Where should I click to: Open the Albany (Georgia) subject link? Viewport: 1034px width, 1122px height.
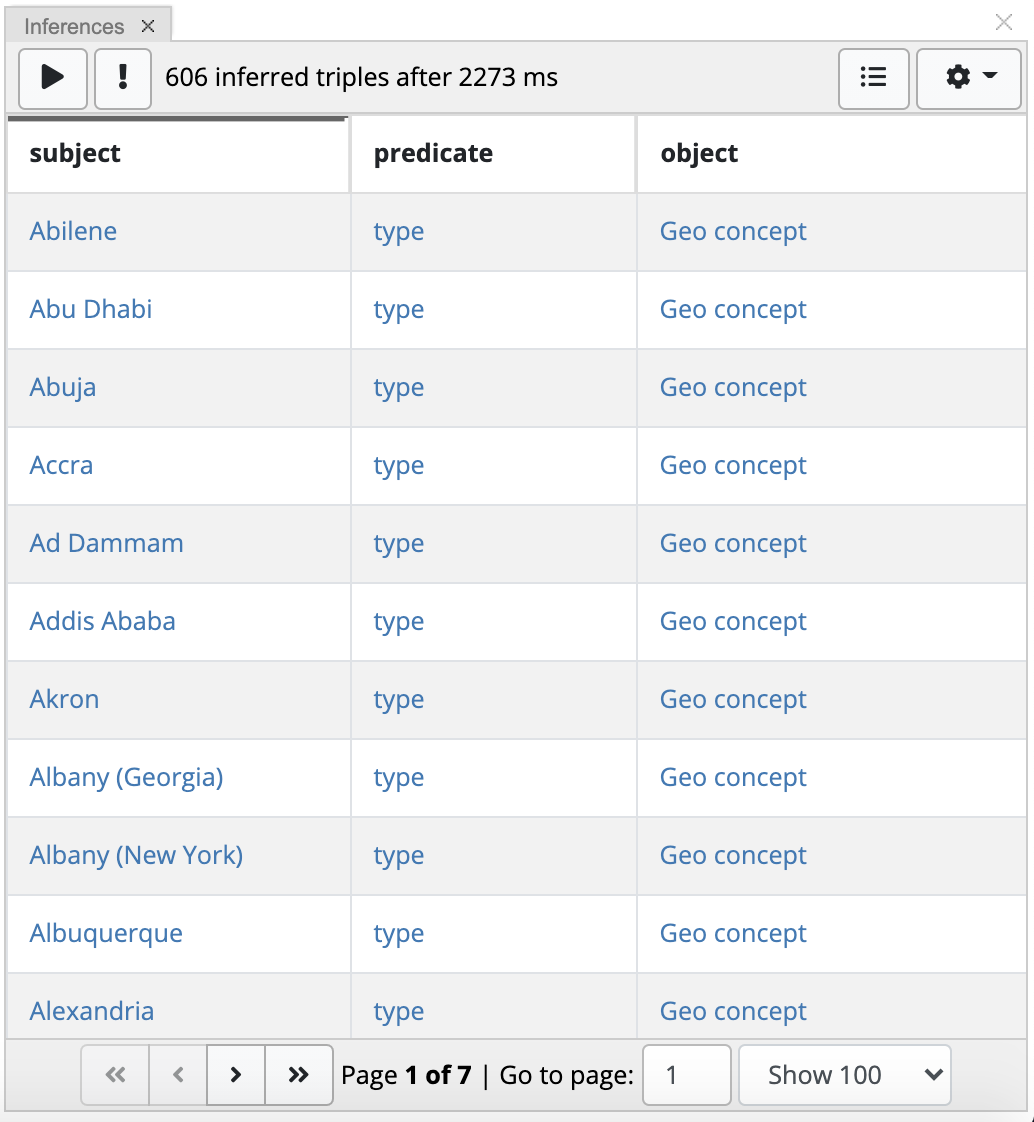pos(126,777)
